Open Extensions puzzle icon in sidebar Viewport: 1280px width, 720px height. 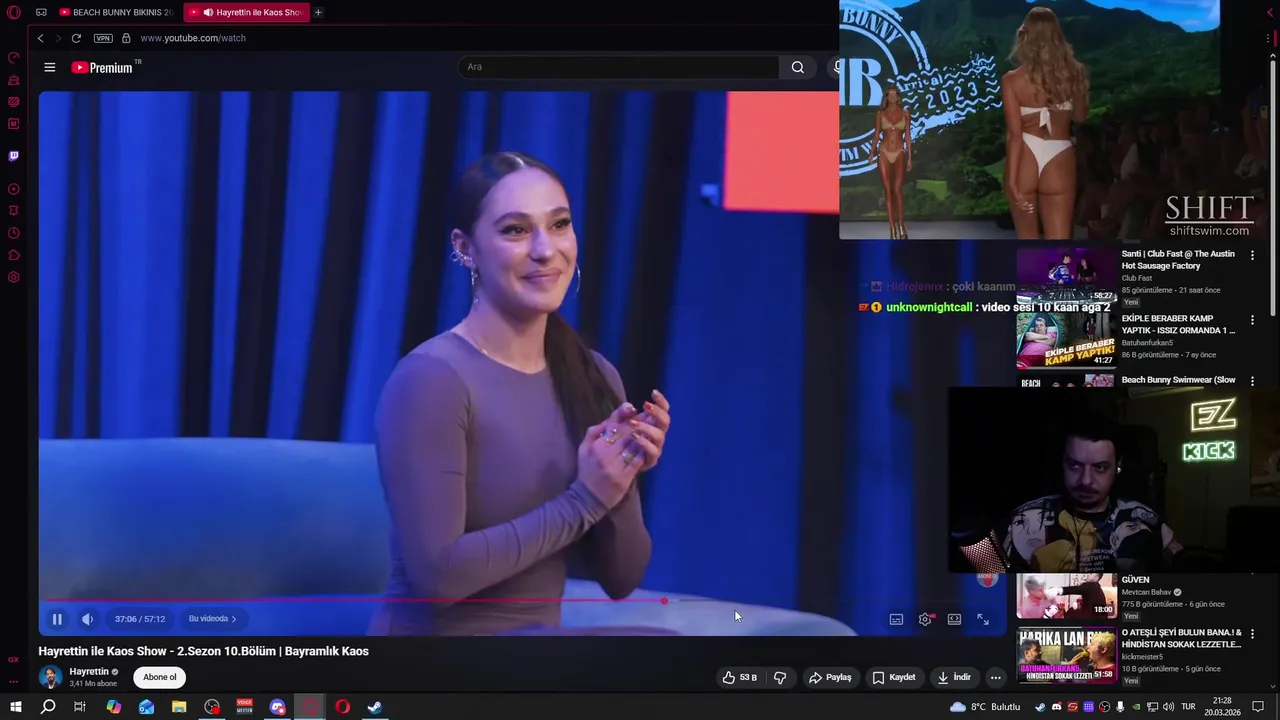point(14,255)
